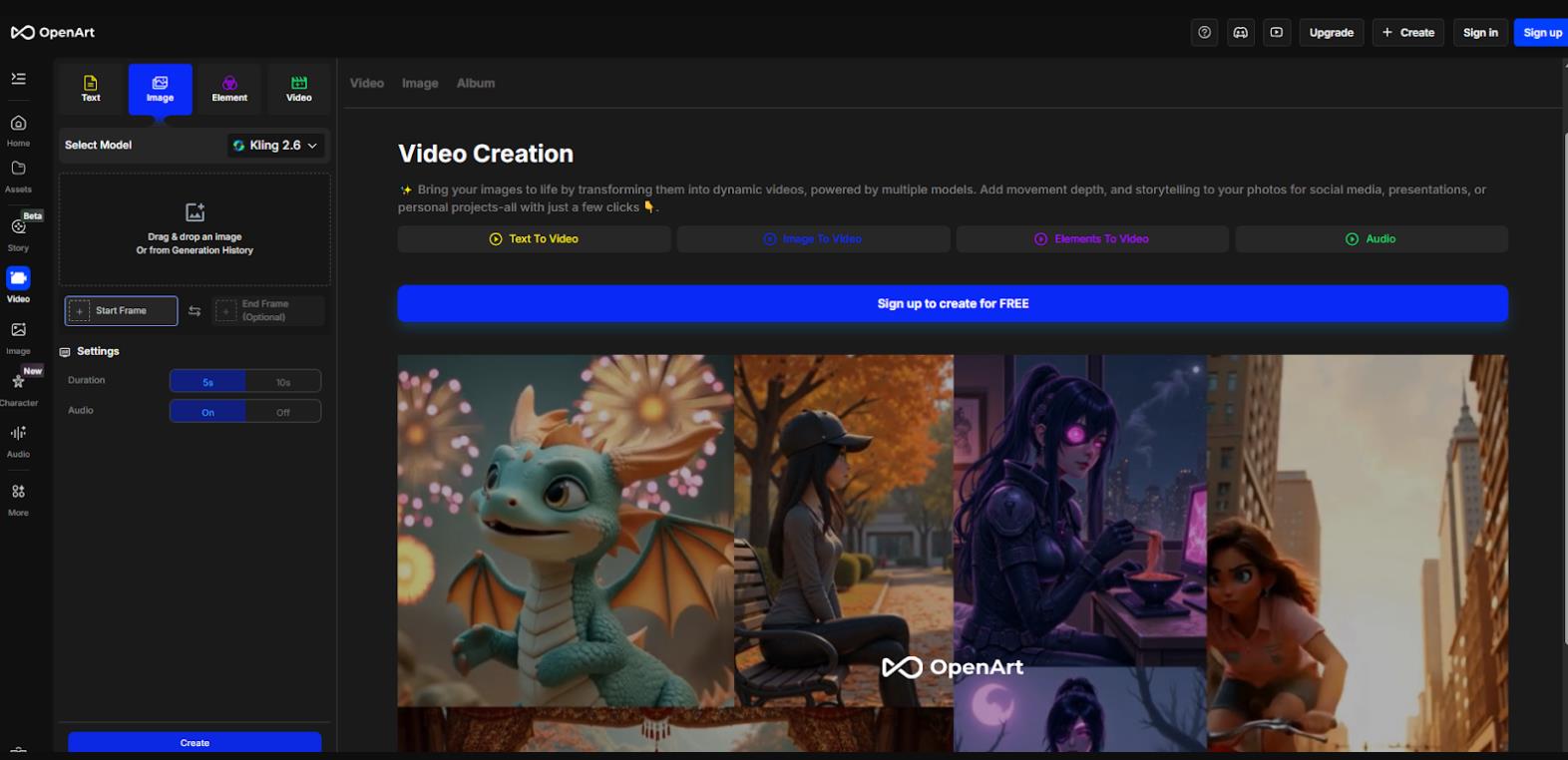Click the Select Model label
This screenshot has height=760, width=1568.
(98, 146)
